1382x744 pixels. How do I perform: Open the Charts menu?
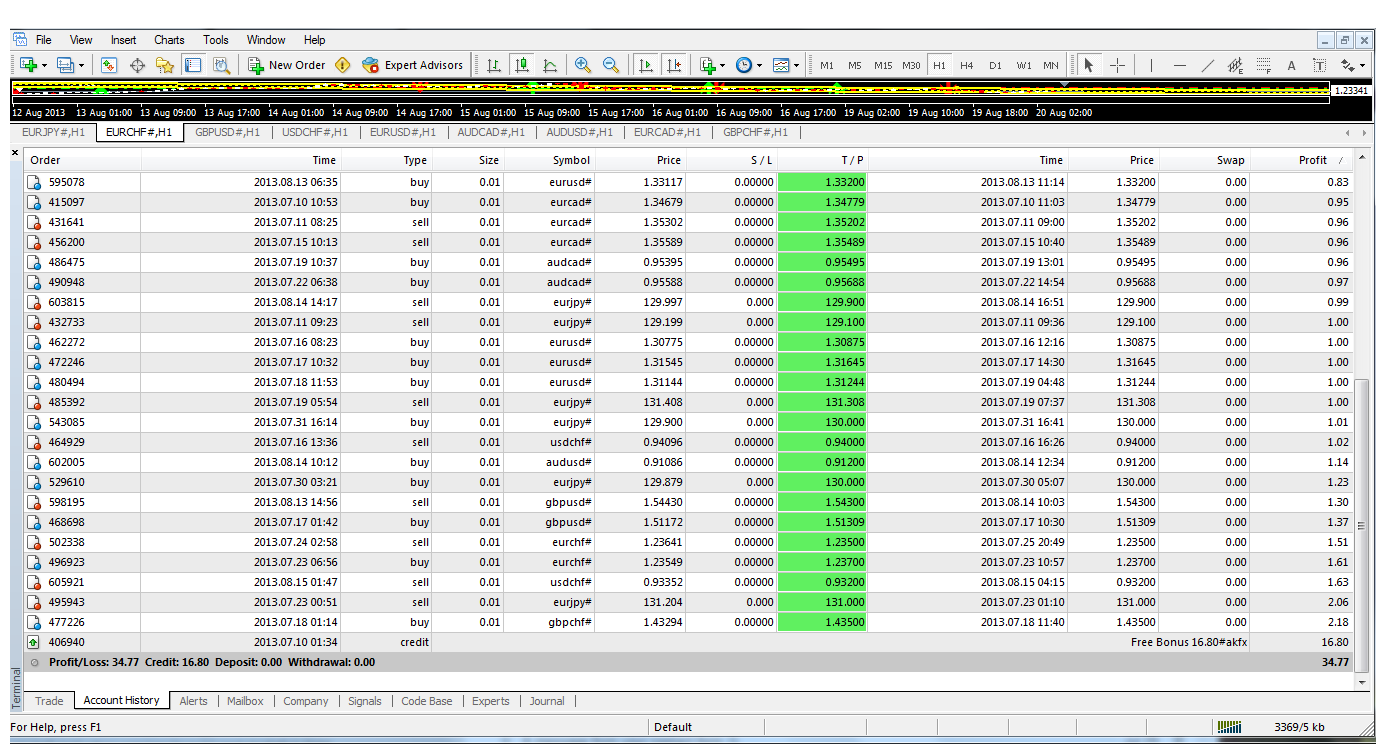tap(169, 40)
